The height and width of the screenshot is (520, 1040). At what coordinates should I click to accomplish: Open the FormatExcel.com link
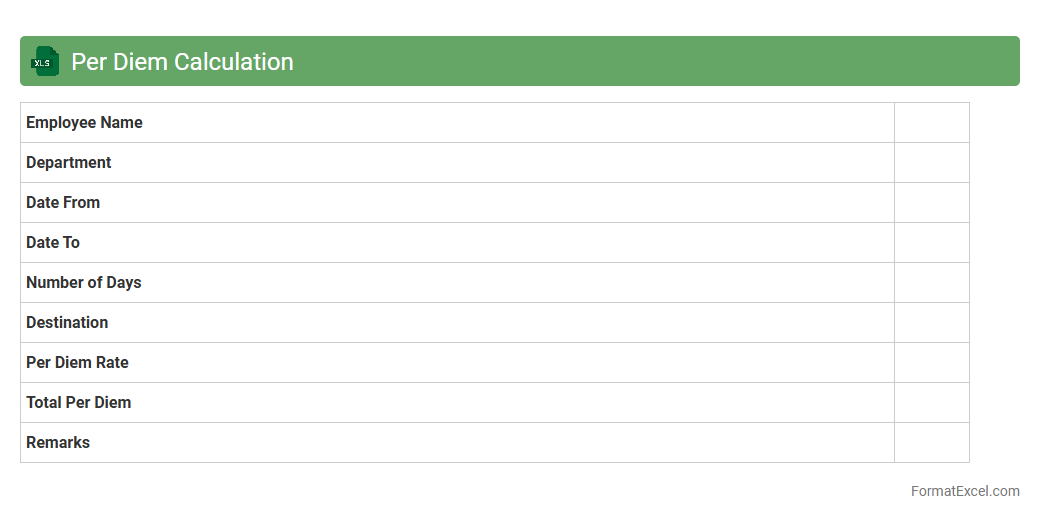(x=964, y=491)
